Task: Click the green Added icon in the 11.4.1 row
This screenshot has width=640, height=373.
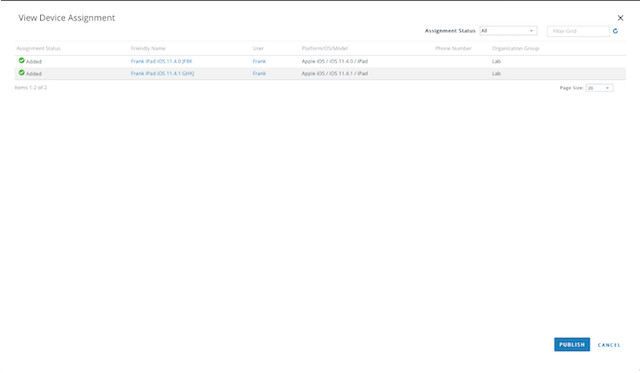Action: [x=22, y=73]
